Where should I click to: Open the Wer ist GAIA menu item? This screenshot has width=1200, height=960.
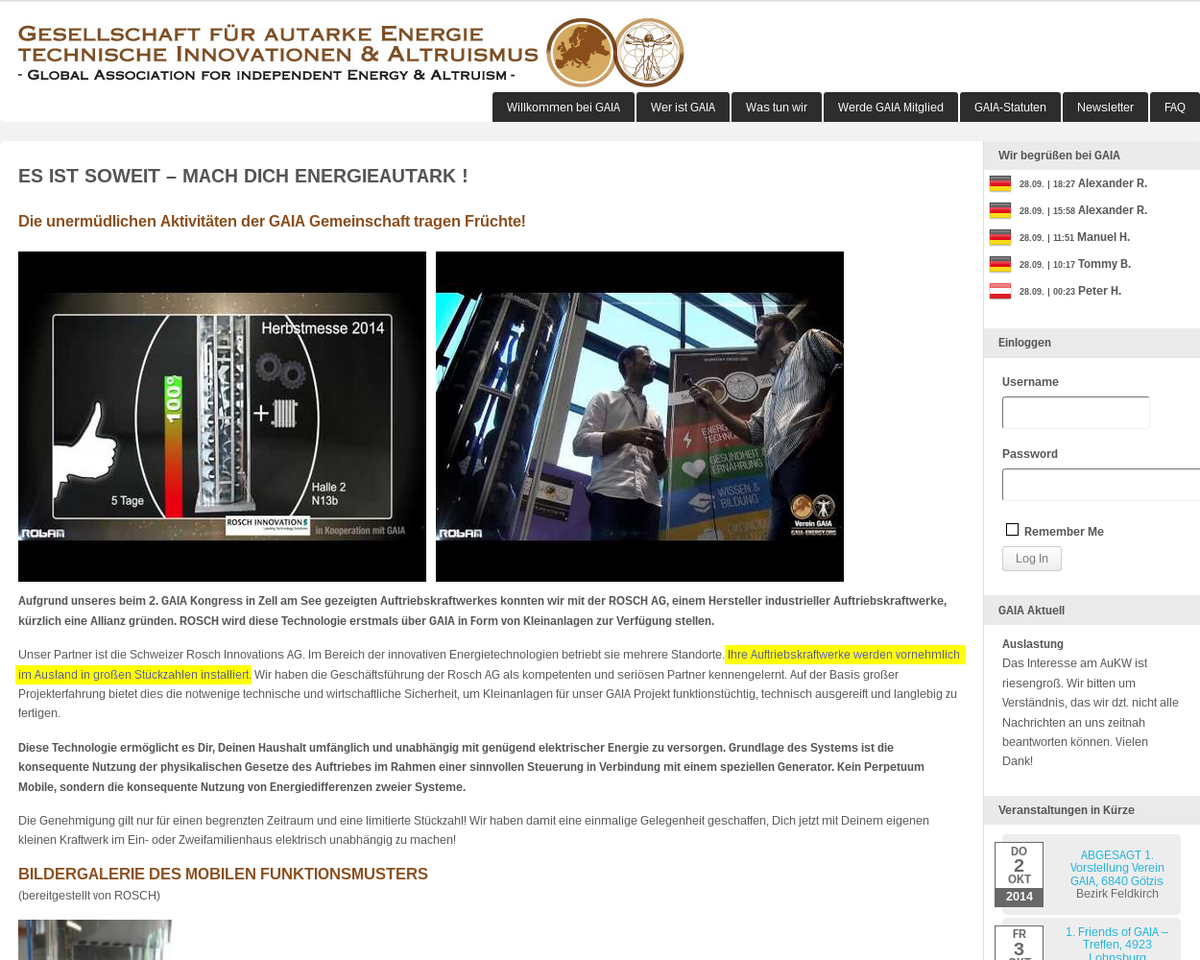point(683,107)
